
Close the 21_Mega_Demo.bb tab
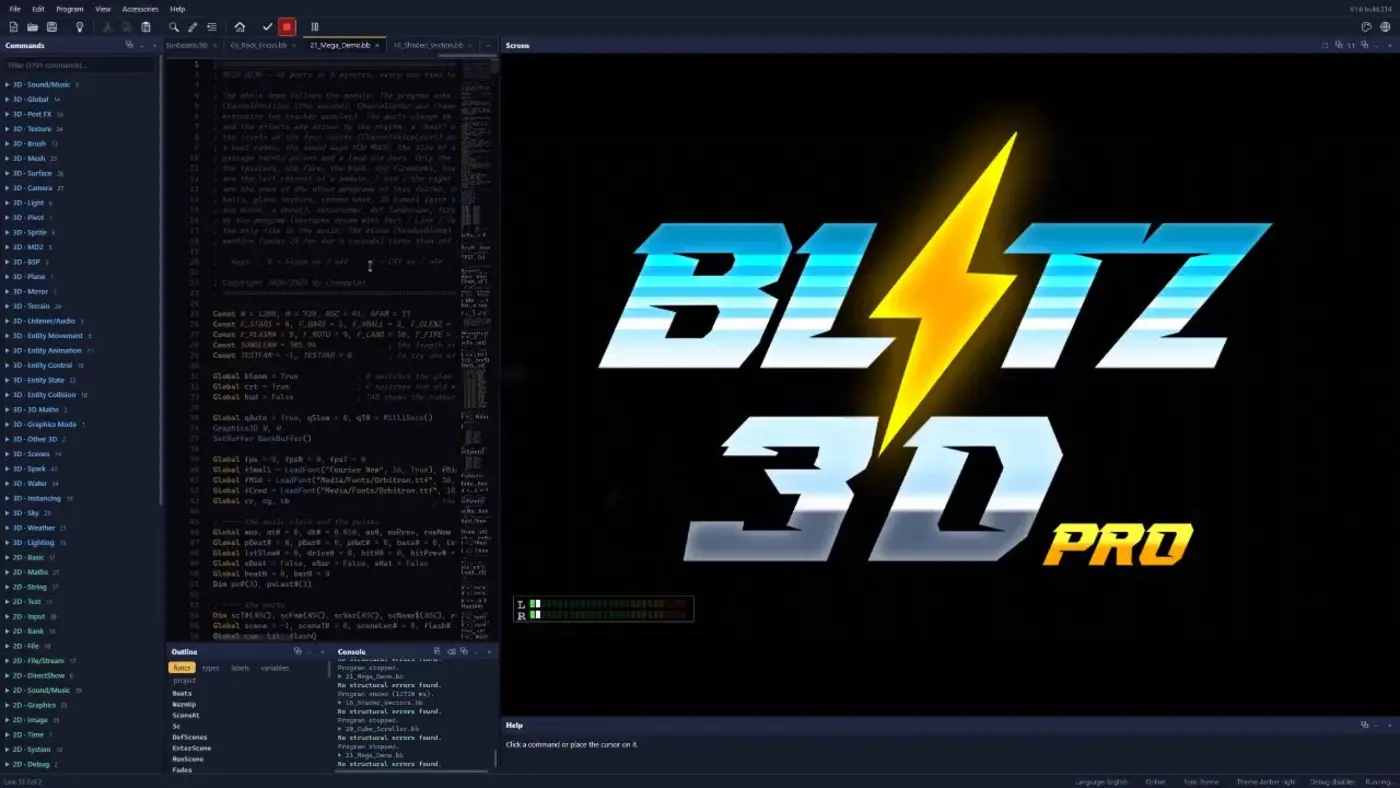[379, 45]
